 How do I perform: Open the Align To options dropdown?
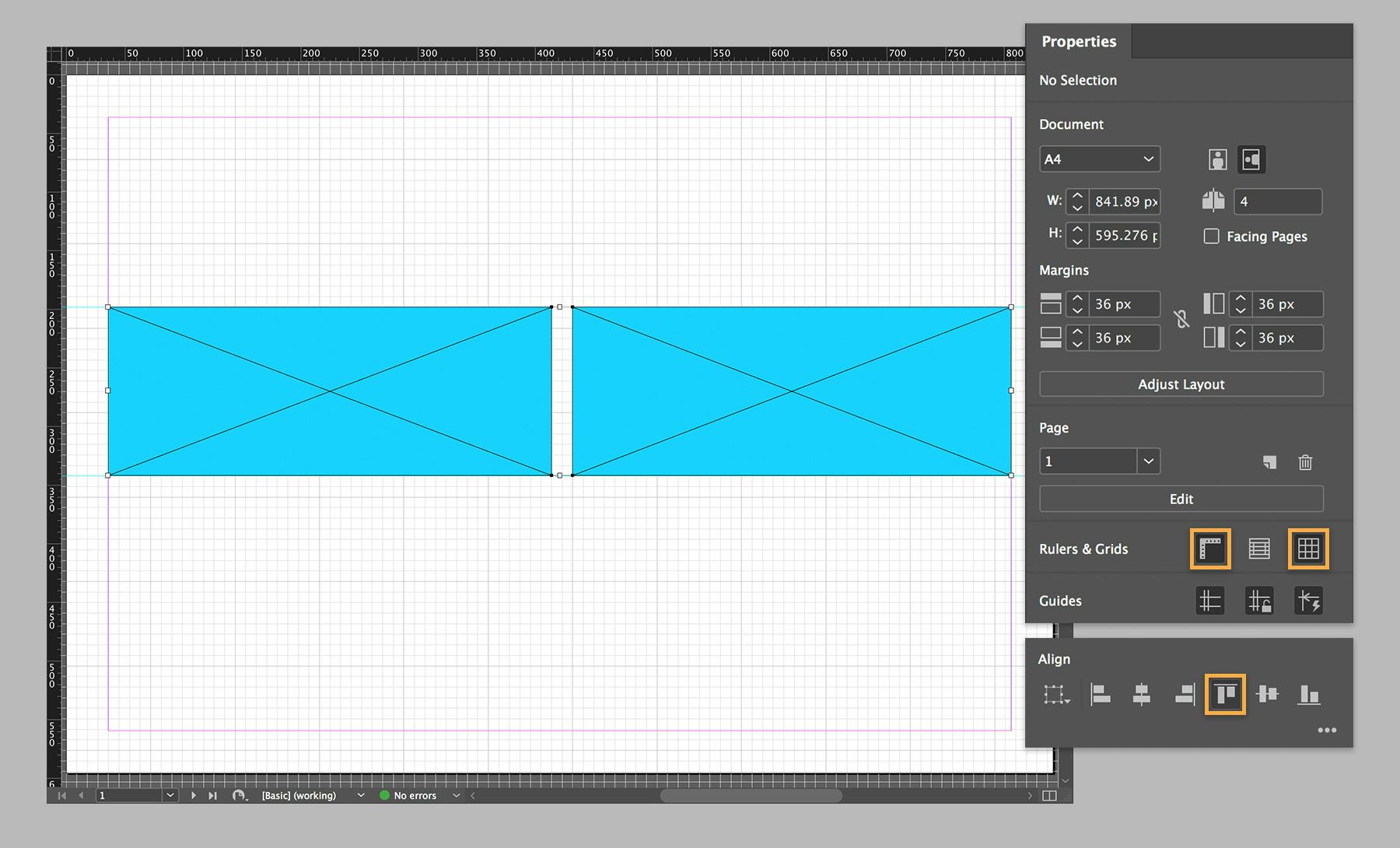tap(1056, 695)
